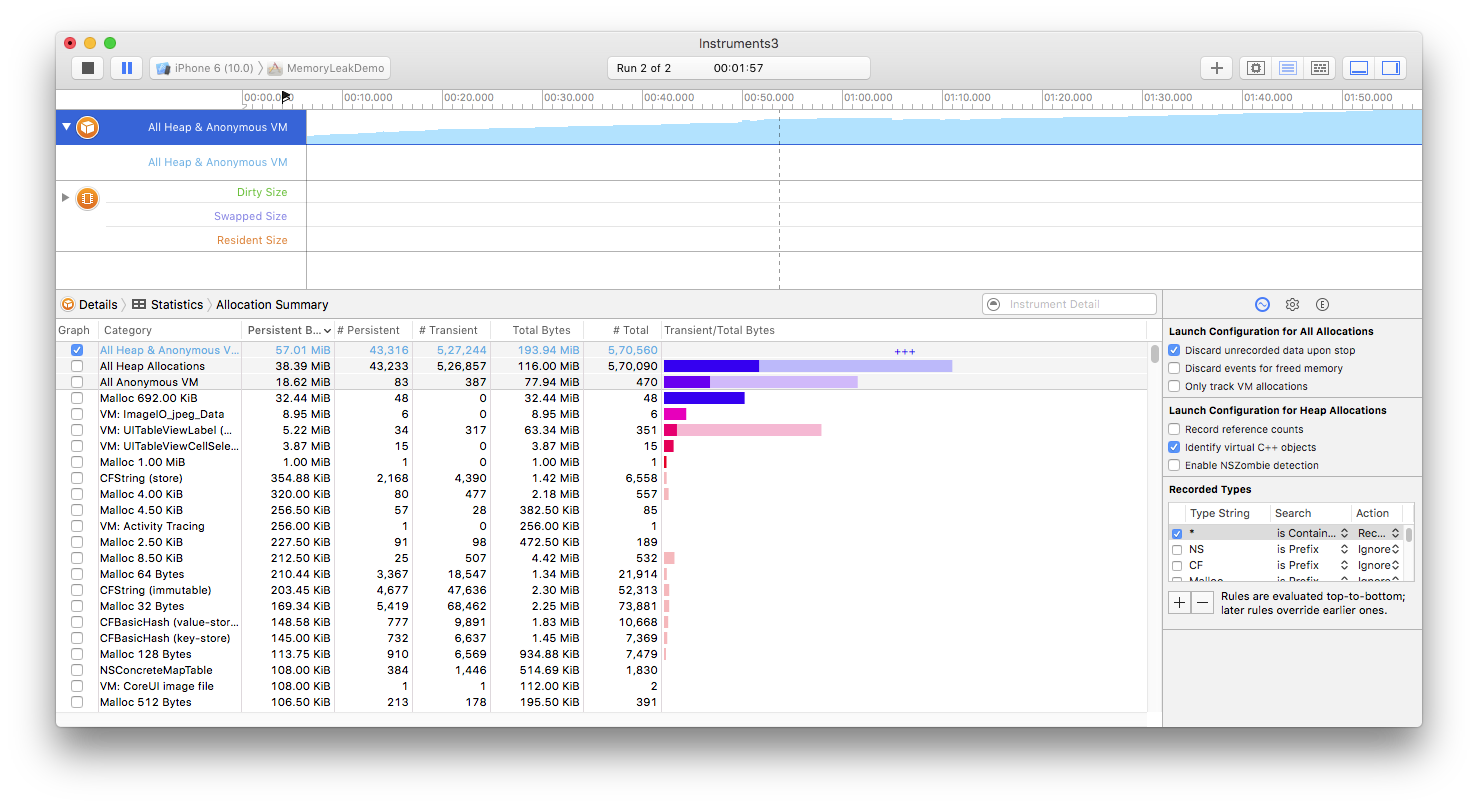This screenshot has height=807, width=1478.
Task: Select the NSConcreteMapTable row
Action: (x=601, y=670)
